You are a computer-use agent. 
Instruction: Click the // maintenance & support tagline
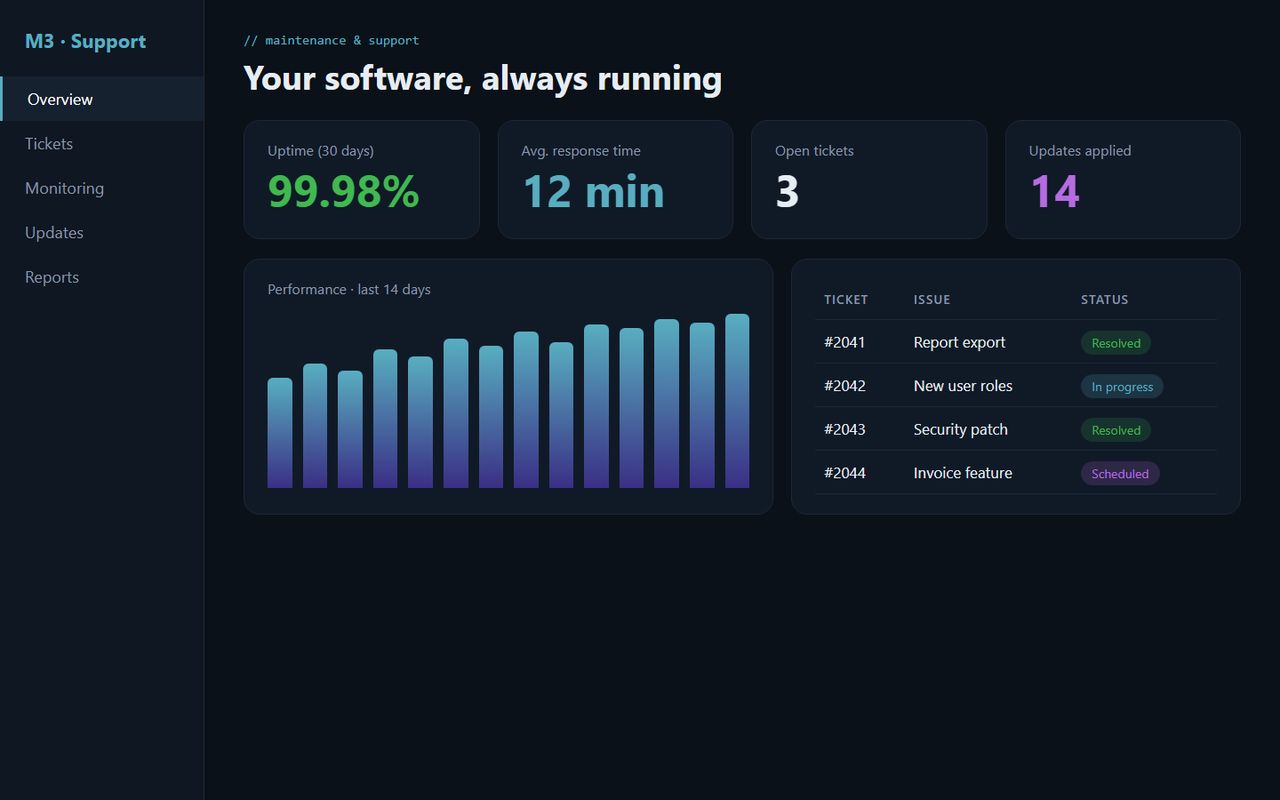click(x=332, y=41)
